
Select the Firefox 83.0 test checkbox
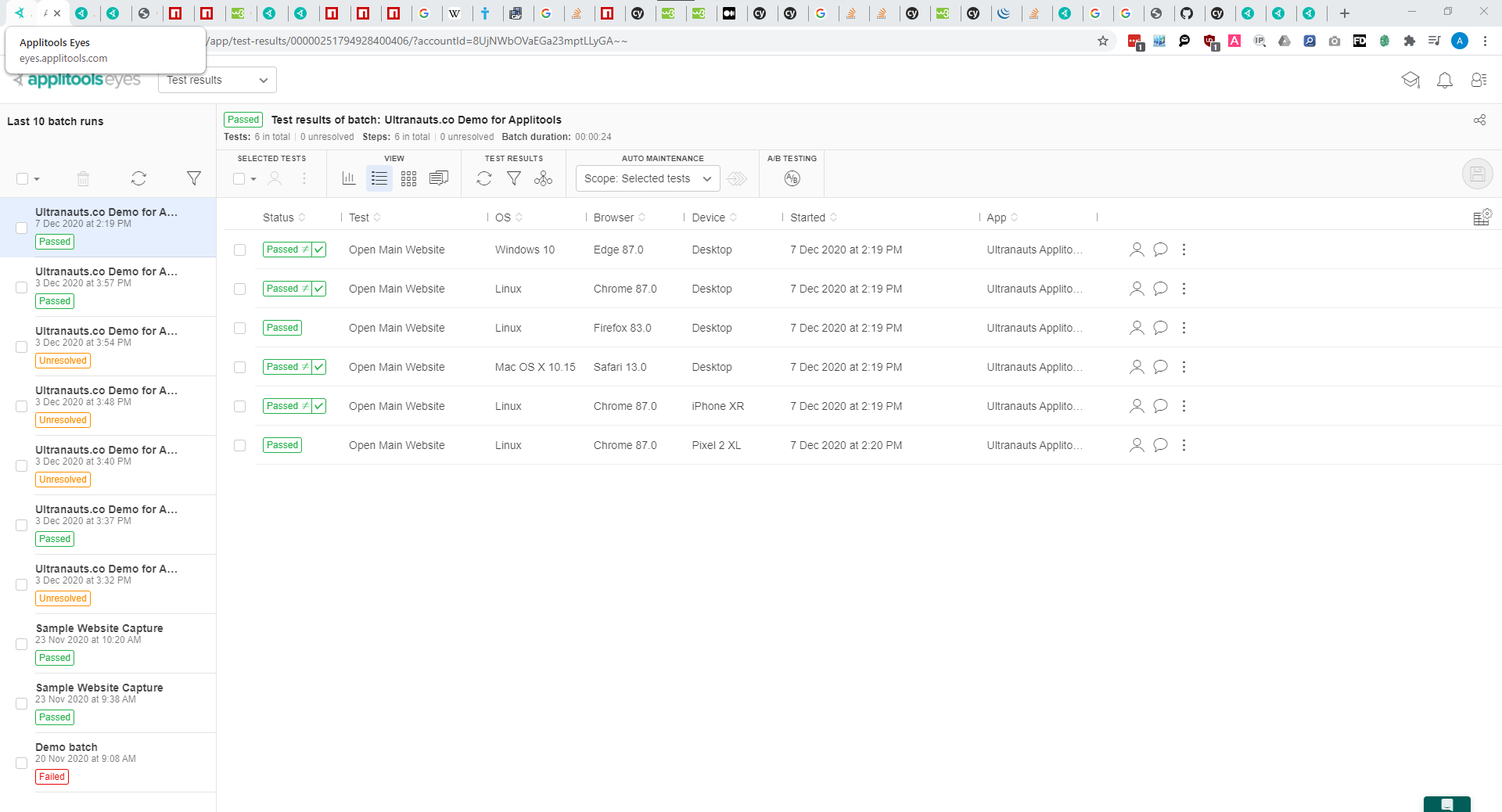tap(240, 329)
